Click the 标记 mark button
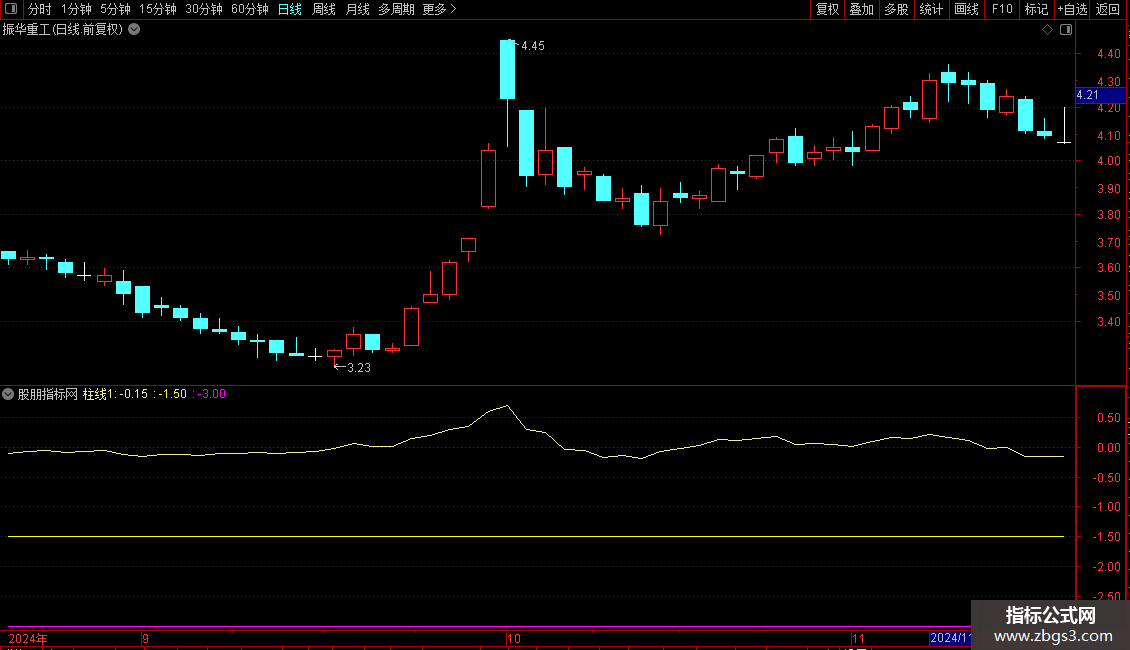Image resolution: width=1130 pixels, height=650 pixels. 1036,9
